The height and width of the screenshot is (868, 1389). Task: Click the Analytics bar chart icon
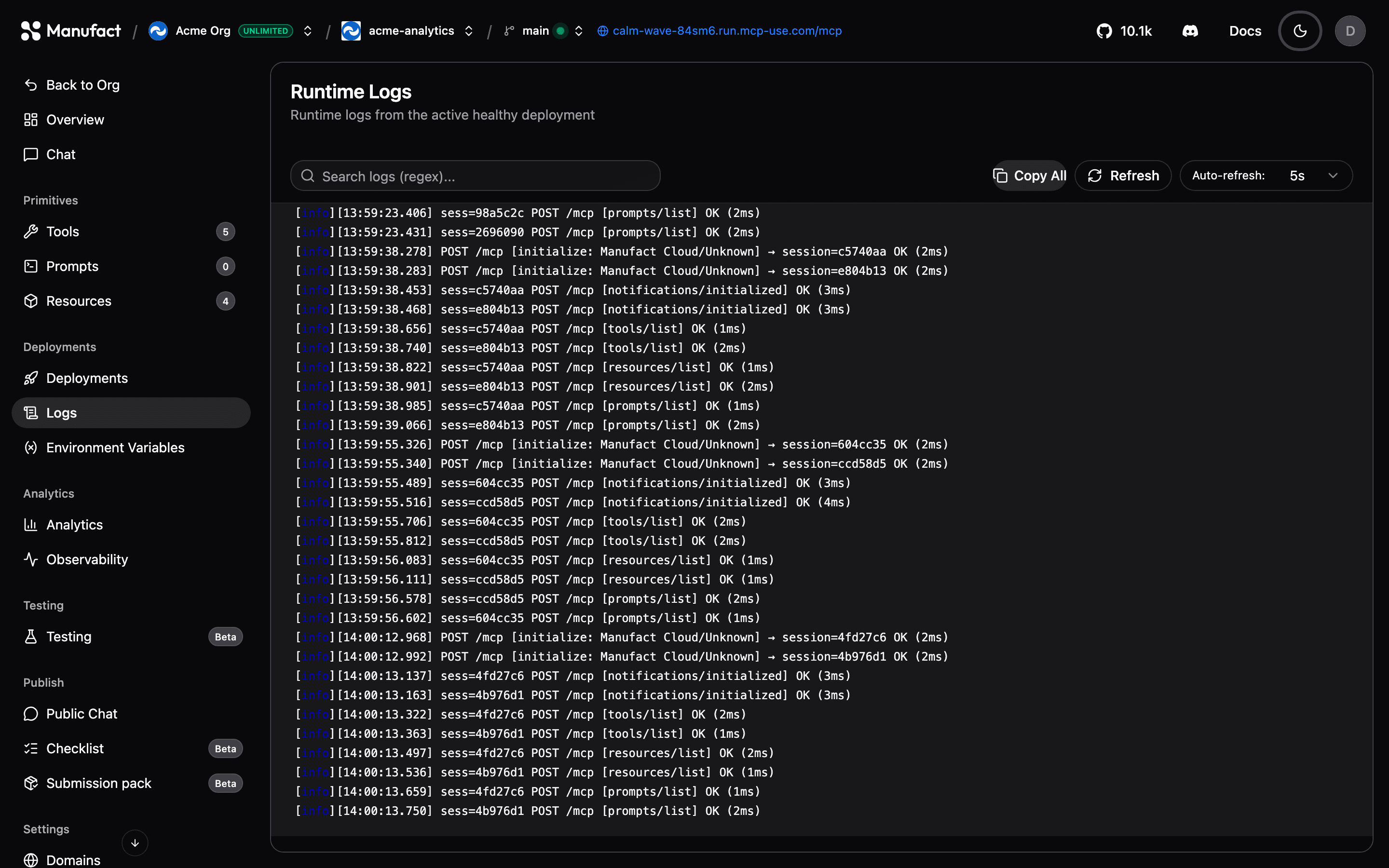(x=31, y=525)
